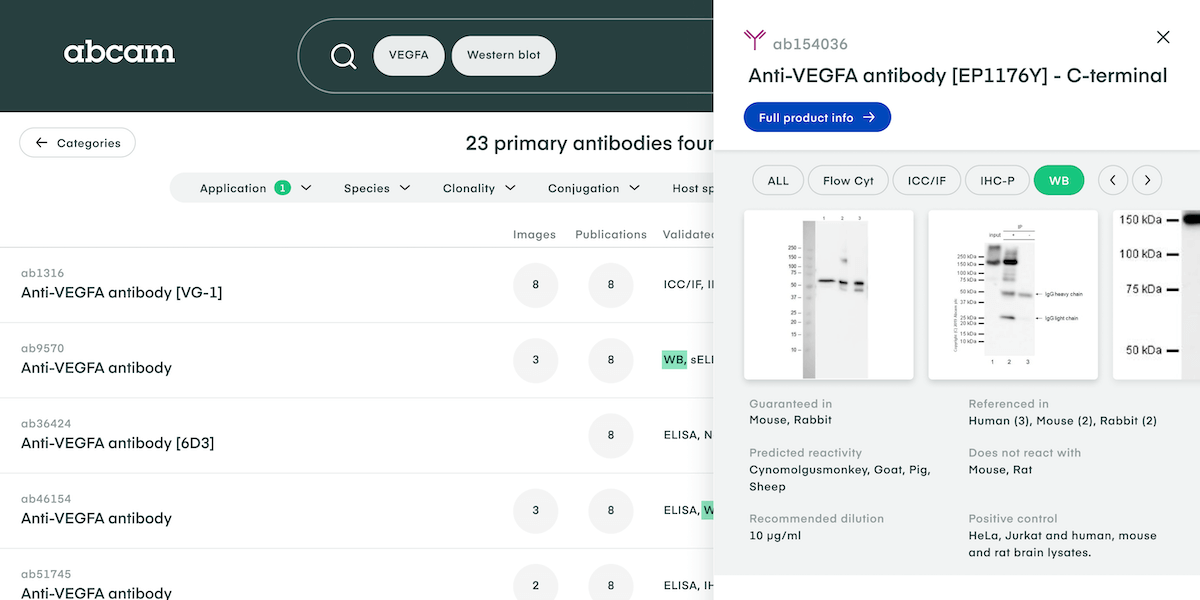Image resolution: width=1200 pixels, height=600 pixels.
Task: Click publications count for ab9570
Action: pos(610,360)
